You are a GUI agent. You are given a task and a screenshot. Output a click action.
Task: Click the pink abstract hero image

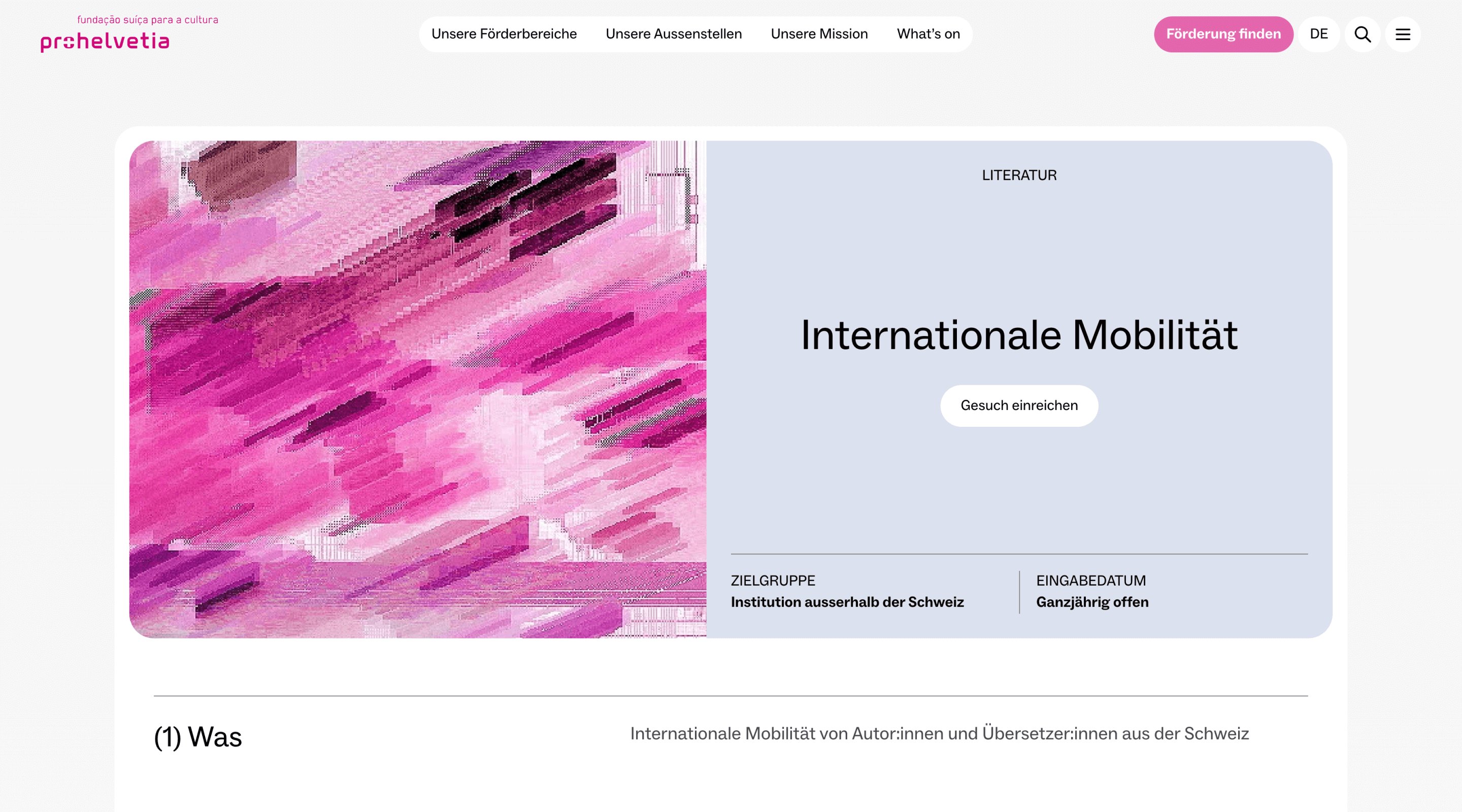click(418, 389)
